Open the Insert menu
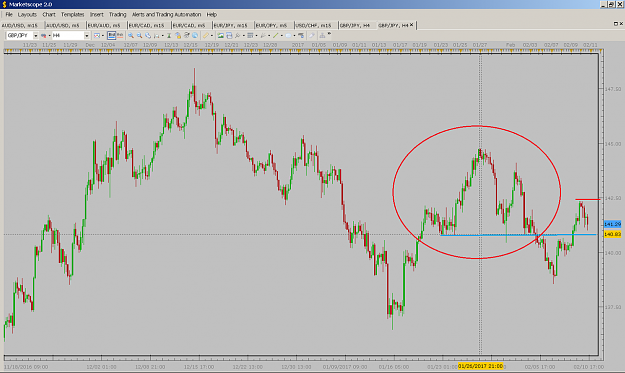Screen dimensions: 625x373 96,14
